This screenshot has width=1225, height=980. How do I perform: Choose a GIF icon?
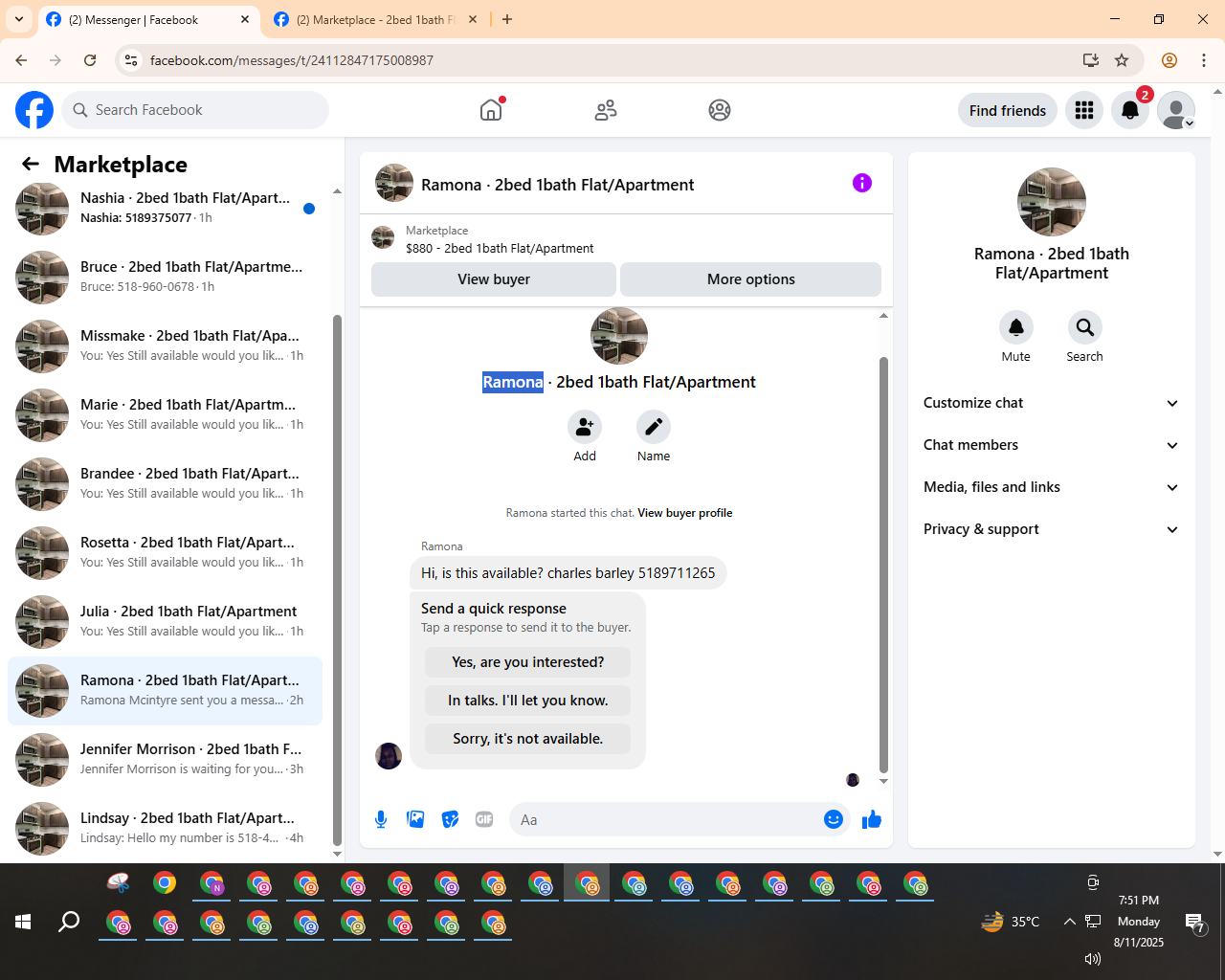coord(484,819)
